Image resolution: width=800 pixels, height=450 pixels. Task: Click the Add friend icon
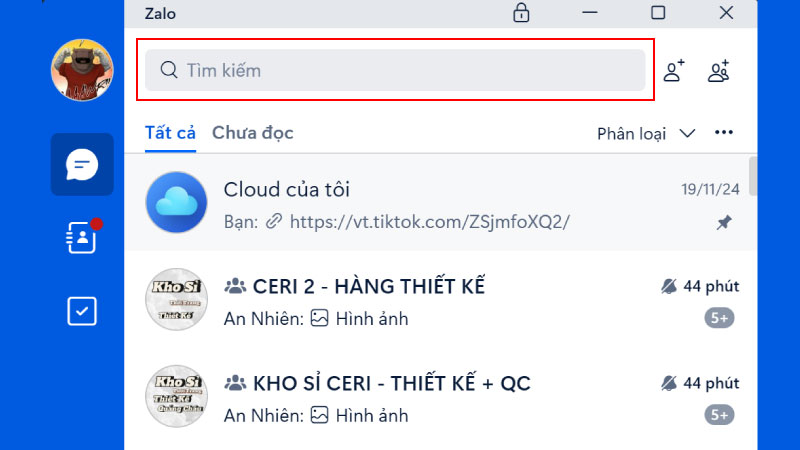674,70
